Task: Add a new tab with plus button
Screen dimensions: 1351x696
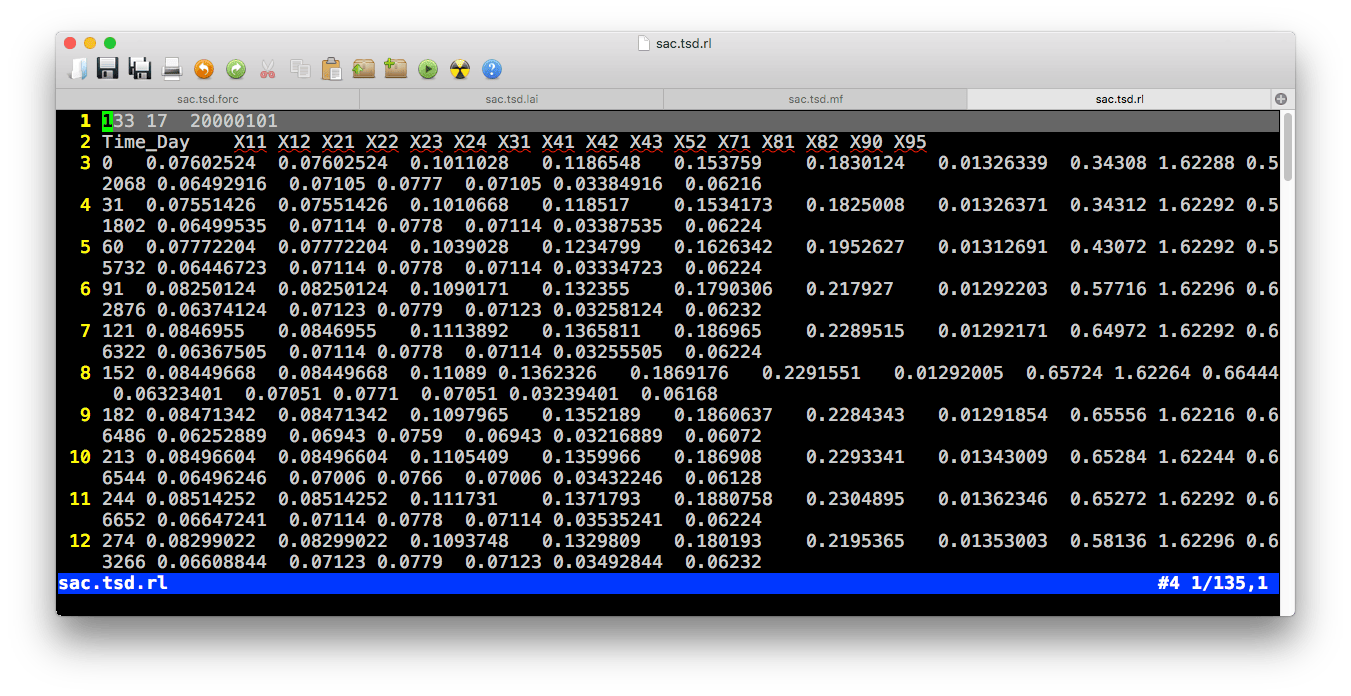Action: [x=1281, y=99]
